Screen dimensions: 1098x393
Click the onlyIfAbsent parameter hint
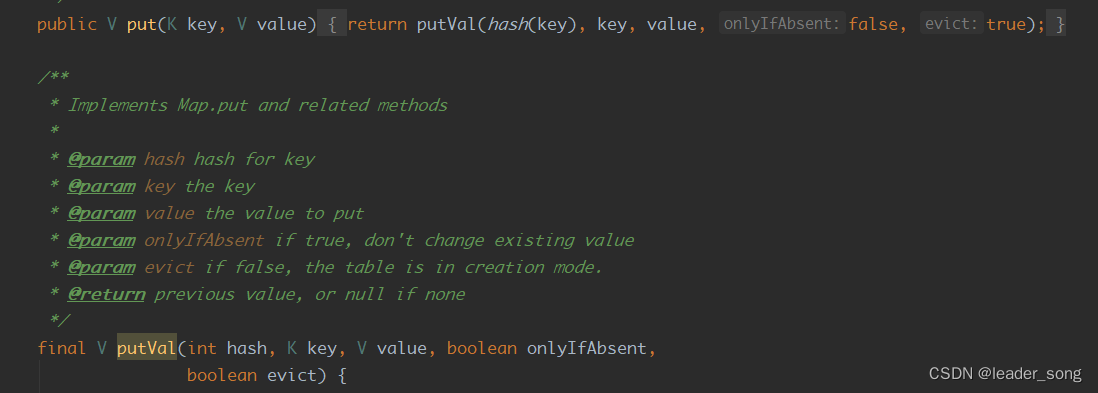[x=781, y=25]
